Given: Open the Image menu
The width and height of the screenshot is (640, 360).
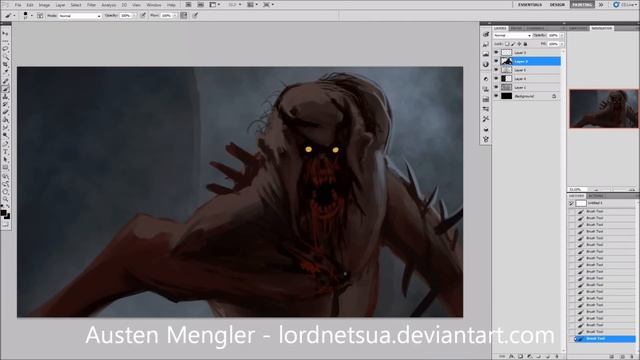Looking at the screenshot, I should (x=44, y=5).
